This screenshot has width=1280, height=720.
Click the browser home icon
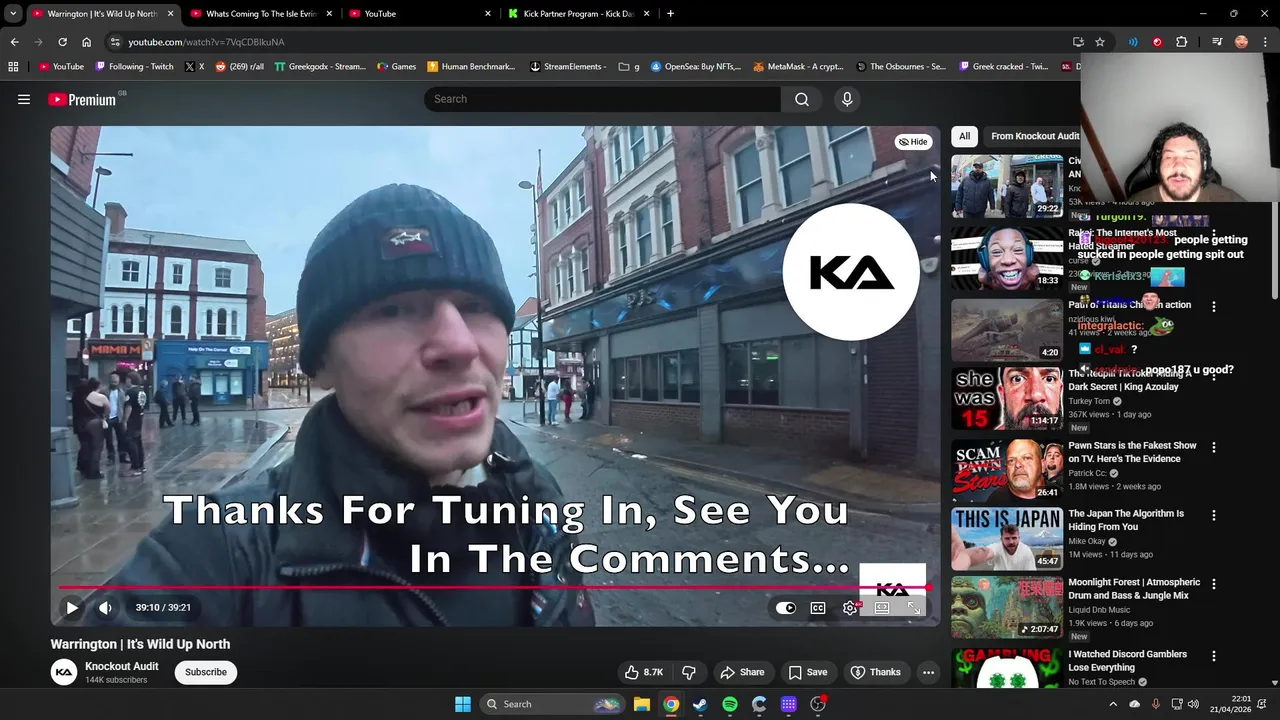pyautogui.click(x=86, y=42)
